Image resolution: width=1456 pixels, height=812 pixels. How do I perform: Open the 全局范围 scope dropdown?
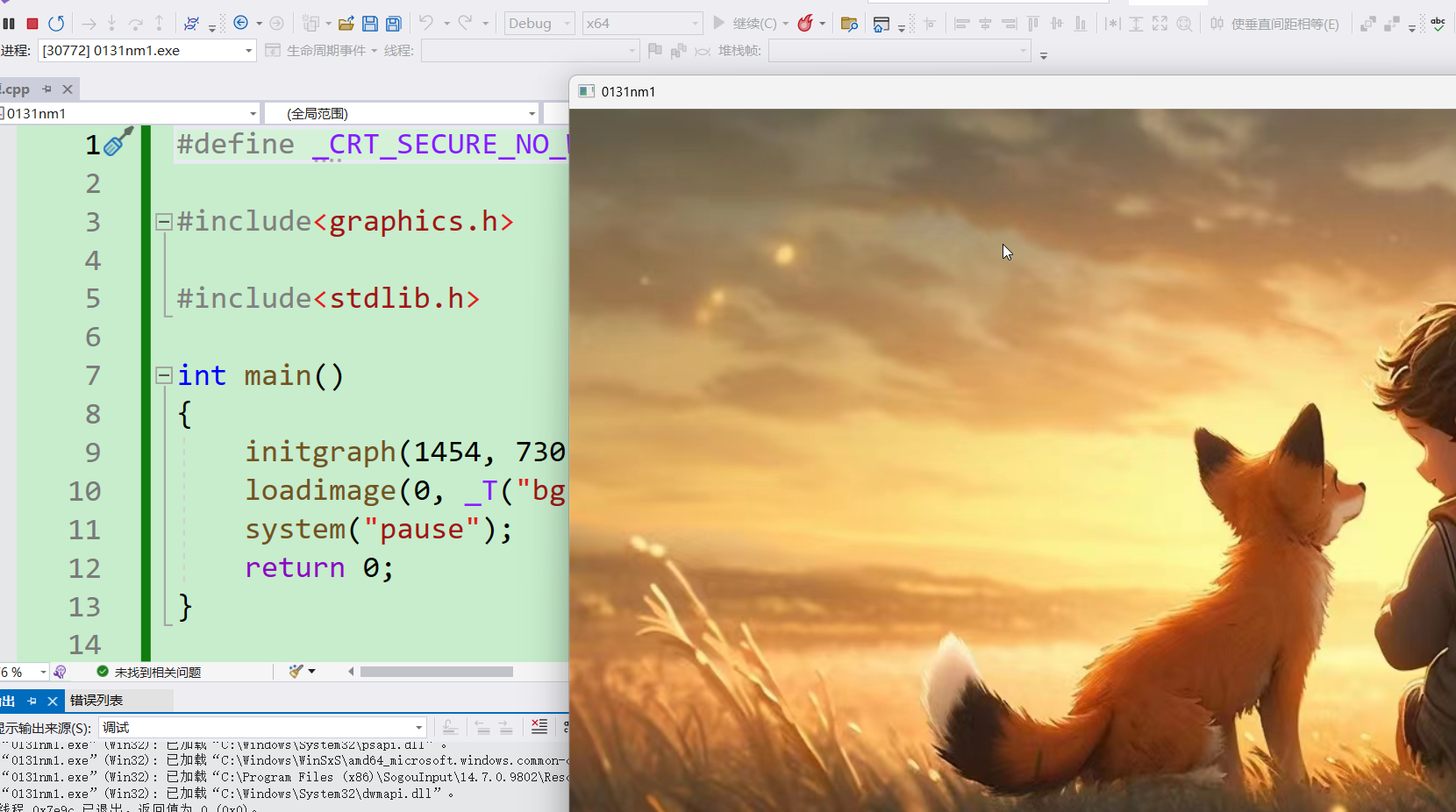coord(402,113)
